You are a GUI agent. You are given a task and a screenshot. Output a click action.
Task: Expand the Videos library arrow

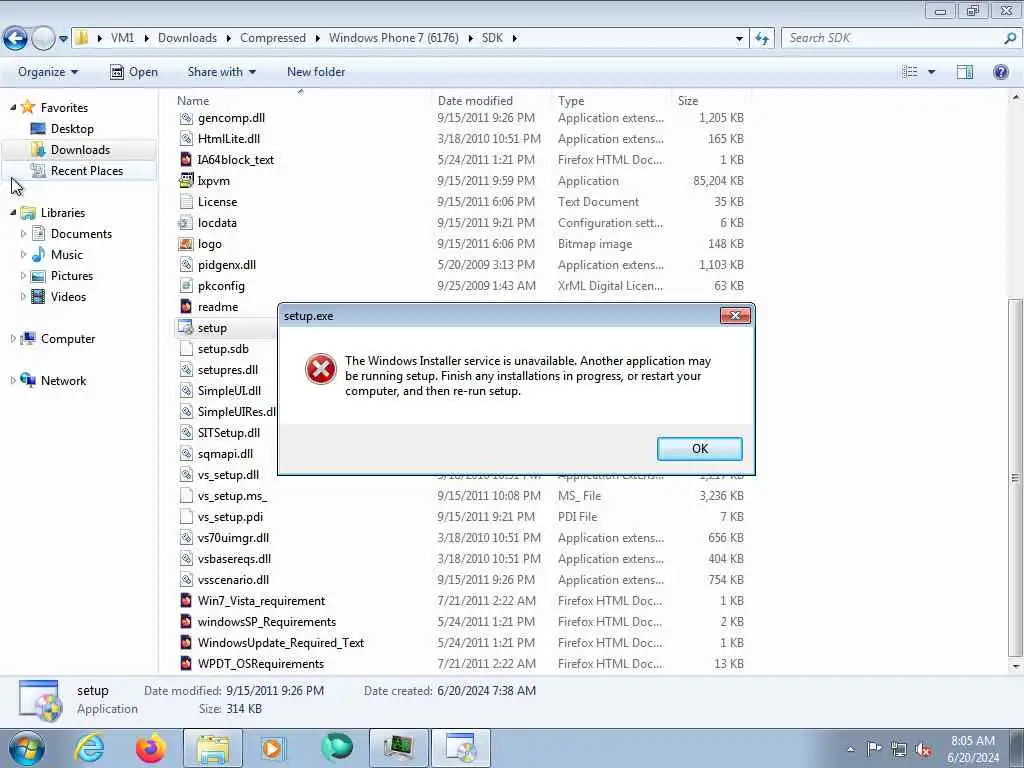pyautogui.click(x=24, y=296)
